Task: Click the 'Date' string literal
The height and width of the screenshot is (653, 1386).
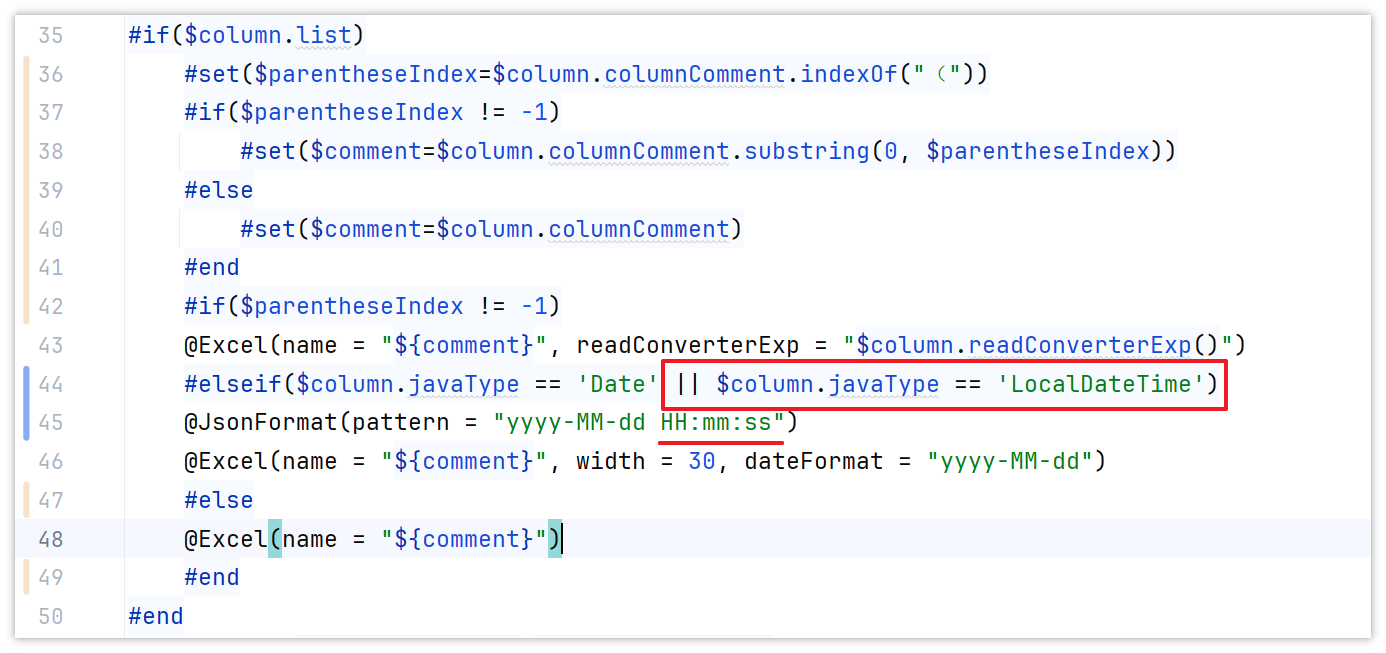Action: 619,384
